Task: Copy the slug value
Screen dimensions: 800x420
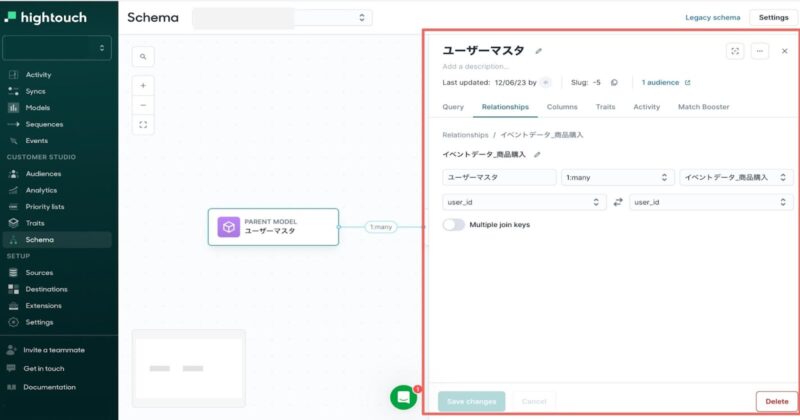Action: pyautogui.click(x=614, y=82)
